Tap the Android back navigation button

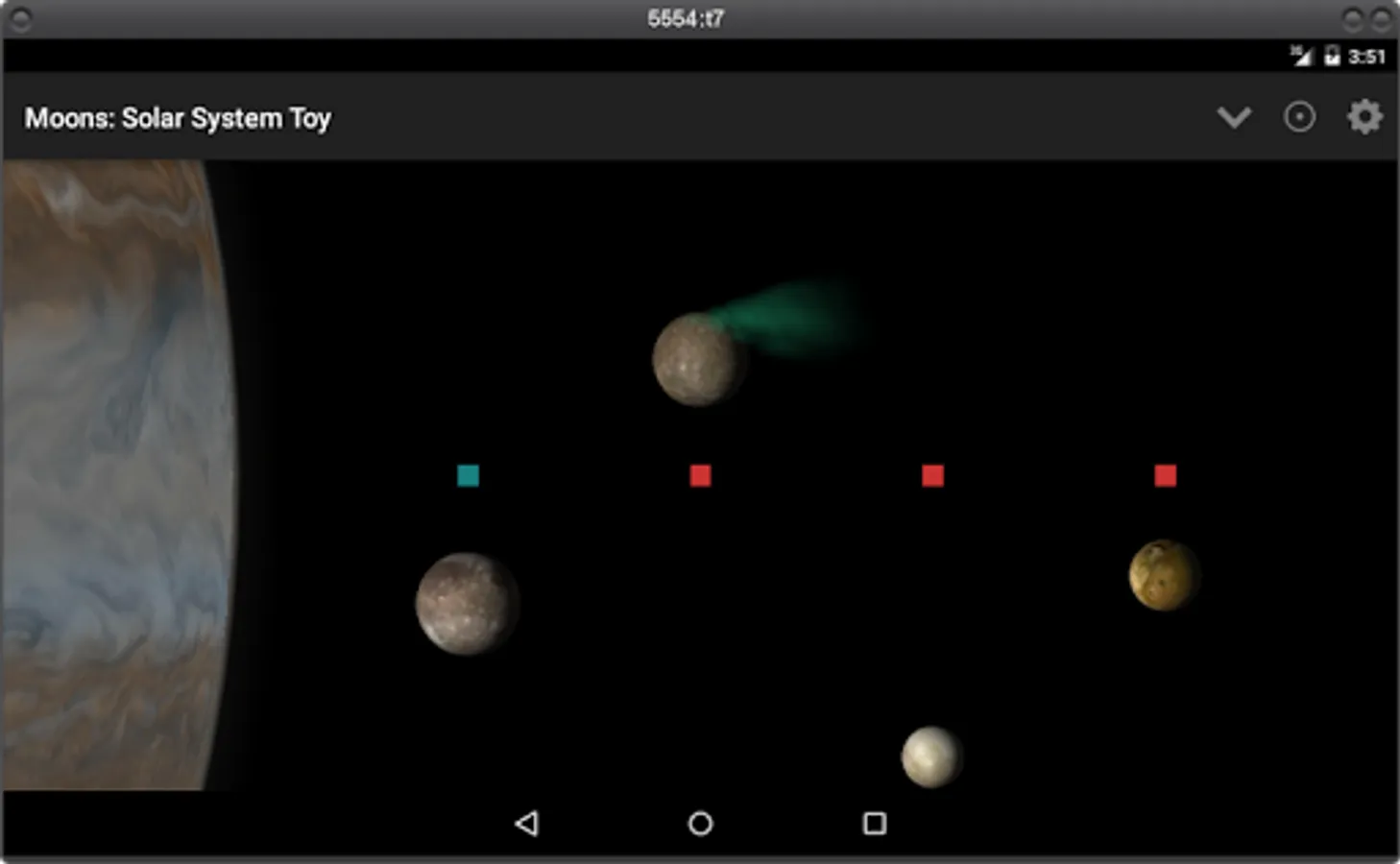coord(526,823)
